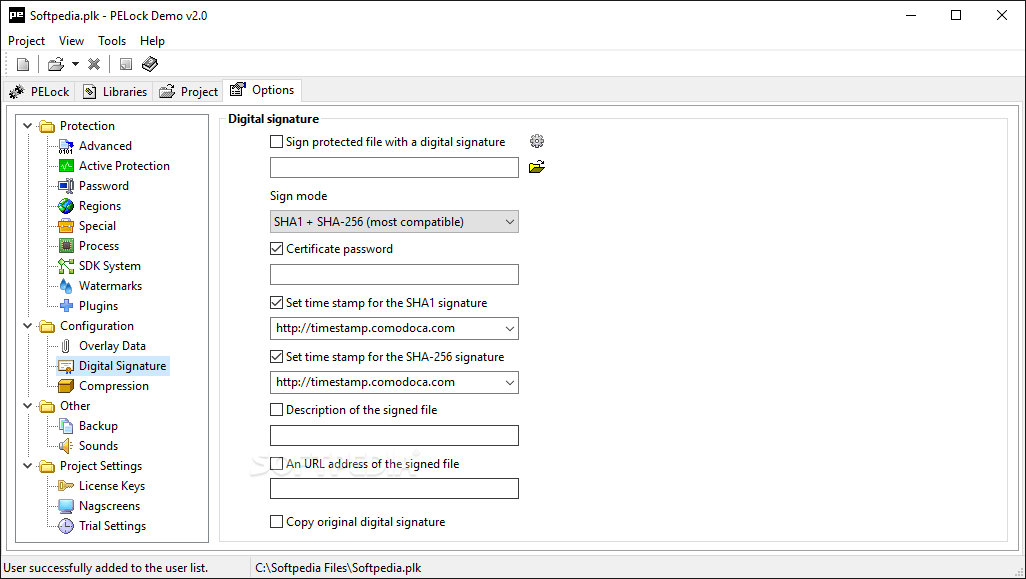This screenshot has width=1026, height=579.
Task: Enable Description of the signed file
Action: 277,410
